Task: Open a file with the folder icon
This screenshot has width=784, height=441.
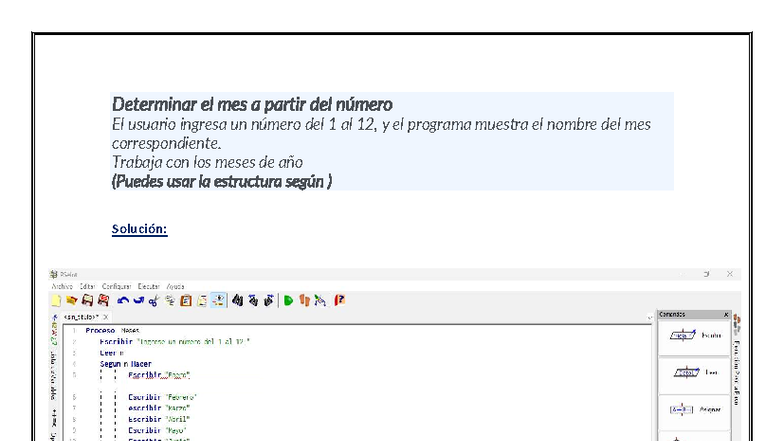Action: coord(72,300)
